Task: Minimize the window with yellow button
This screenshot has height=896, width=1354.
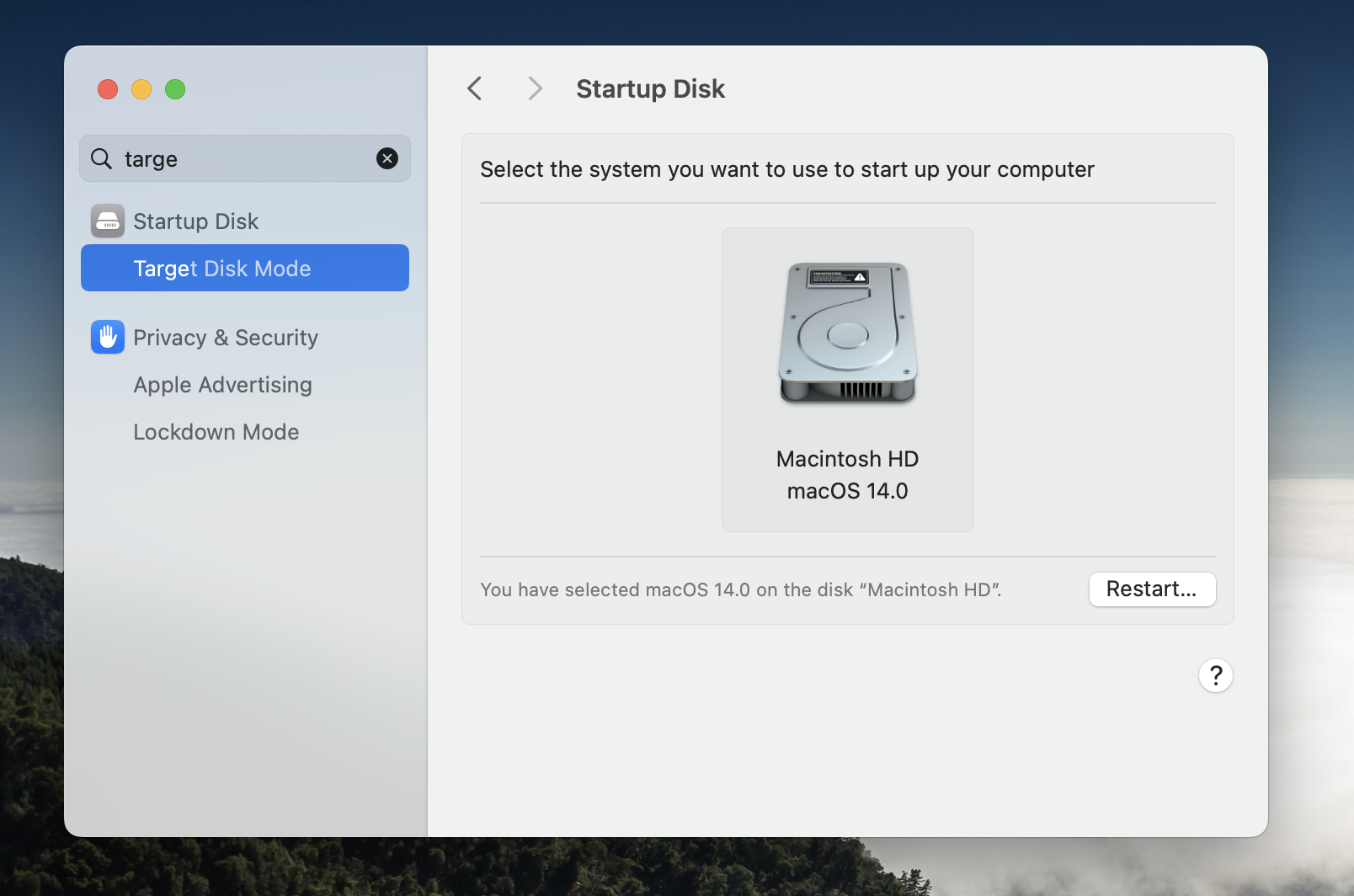Action: click(141, 89)
